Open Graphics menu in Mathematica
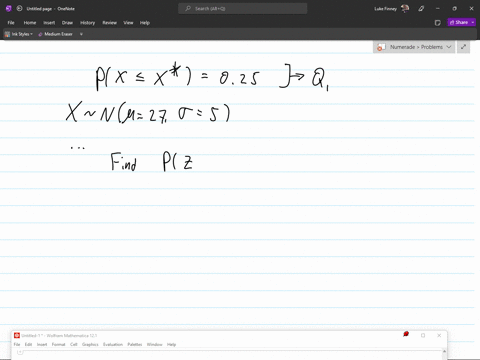 pos(90,344)
